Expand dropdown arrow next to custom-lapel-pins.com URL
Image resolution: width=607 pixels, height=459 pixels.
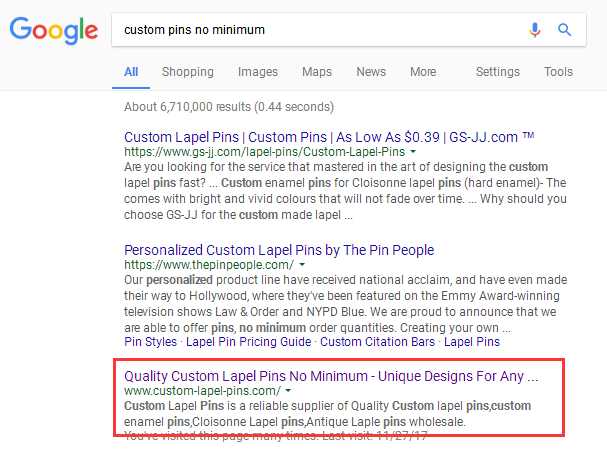click(x=288, y=391)
